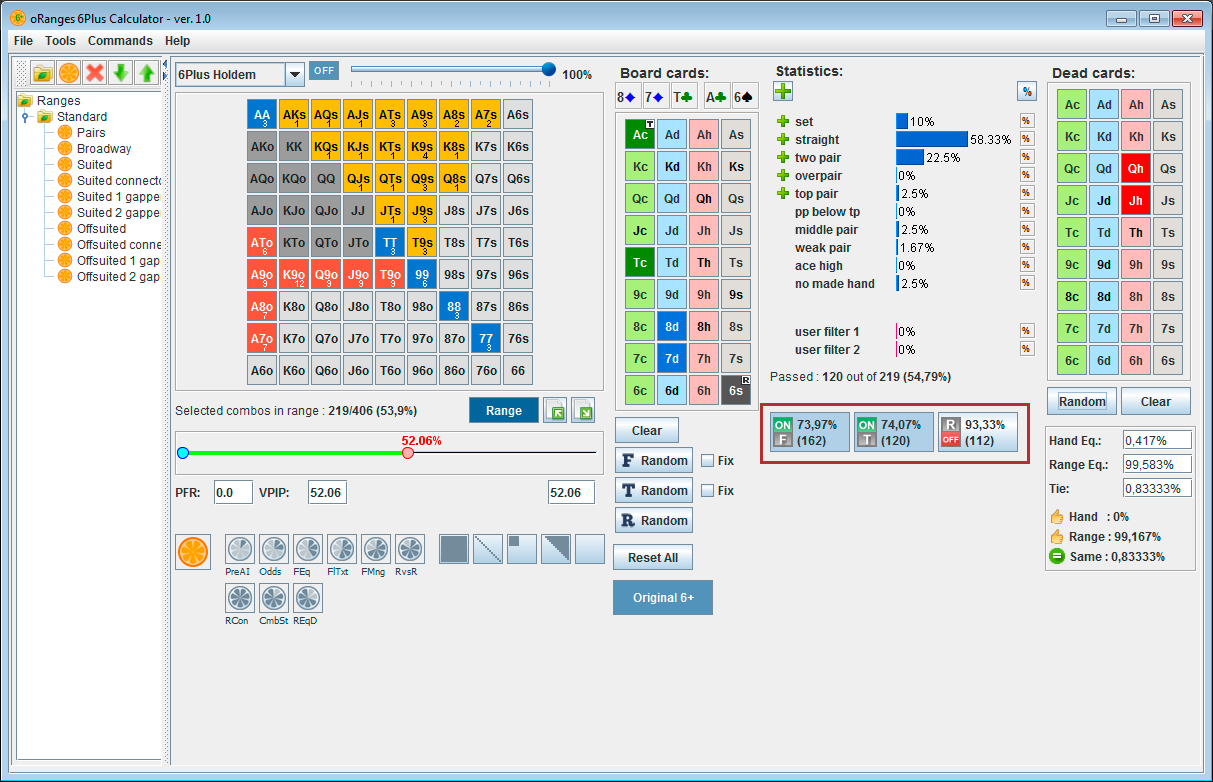Click the RvsR range versus range icon

click(x=409, y=549)
